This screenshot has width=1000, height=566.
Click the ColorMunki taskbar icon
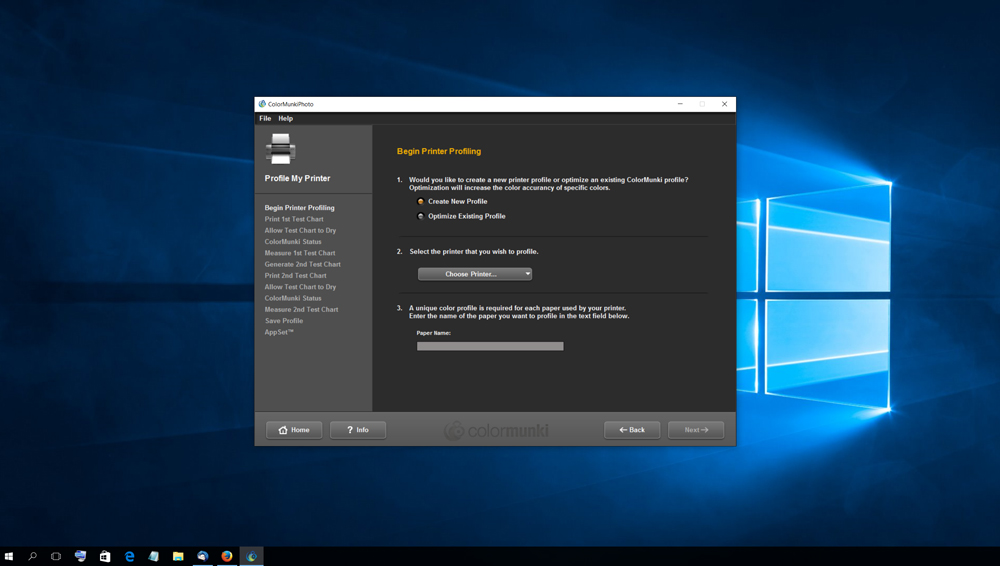[x=252, y=556]
